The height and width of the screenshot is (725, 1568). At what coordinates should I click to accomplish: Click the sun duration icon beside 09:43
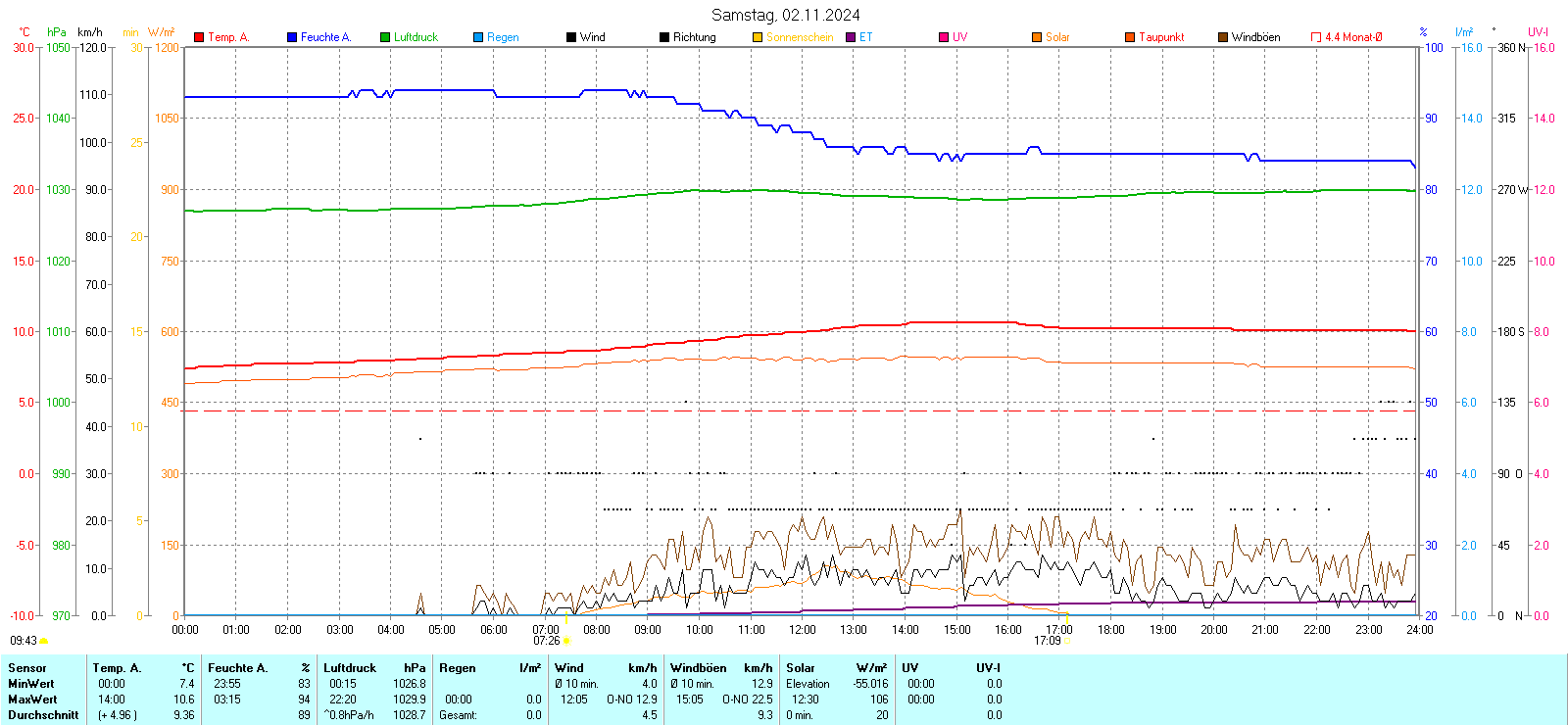(44, 641)
